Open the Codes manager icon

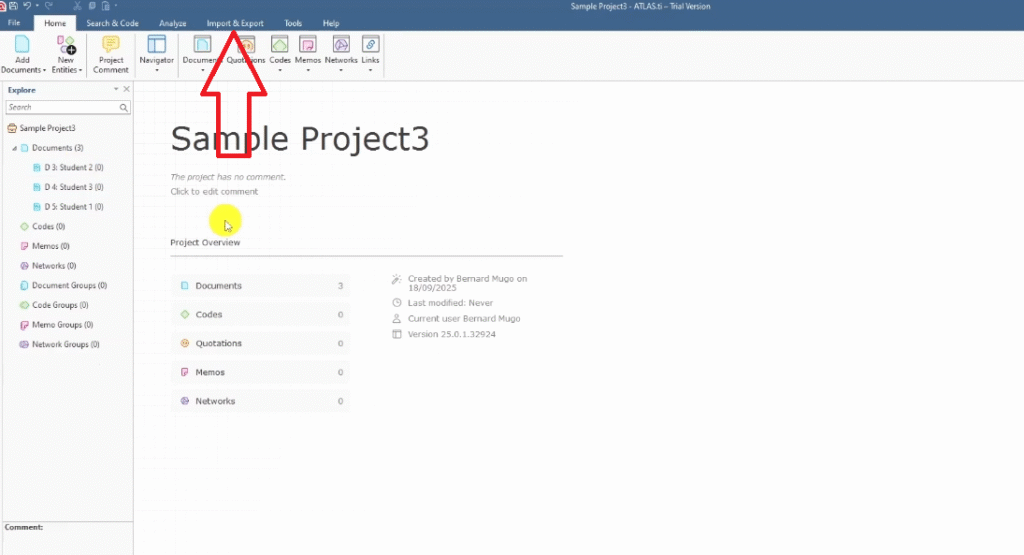tap(280, 45)
